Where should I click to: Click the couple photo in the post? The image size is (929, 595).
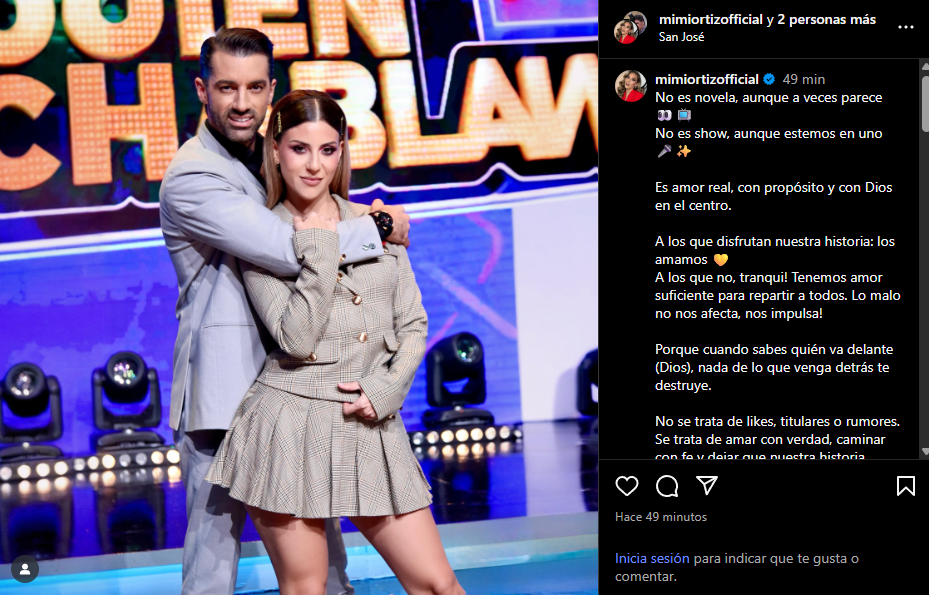[299, 298]
